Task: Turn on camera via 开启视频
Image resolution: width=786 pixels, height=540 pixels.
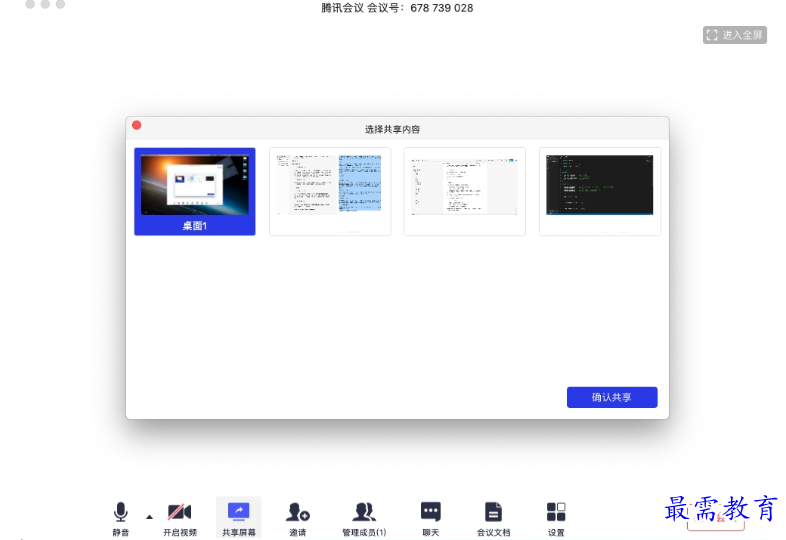Action: 179,518
